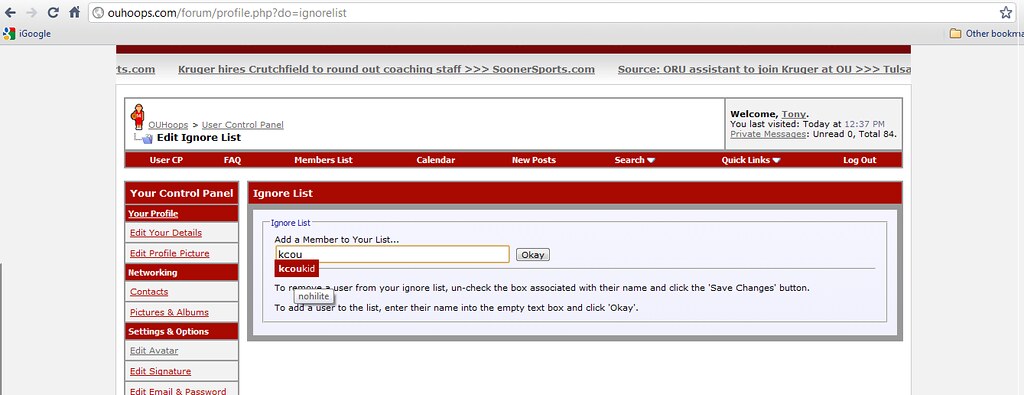Viewport: 1024px width, 395px height.
Task: Expand the Search dropdown menu
Action: pos(634,160)
